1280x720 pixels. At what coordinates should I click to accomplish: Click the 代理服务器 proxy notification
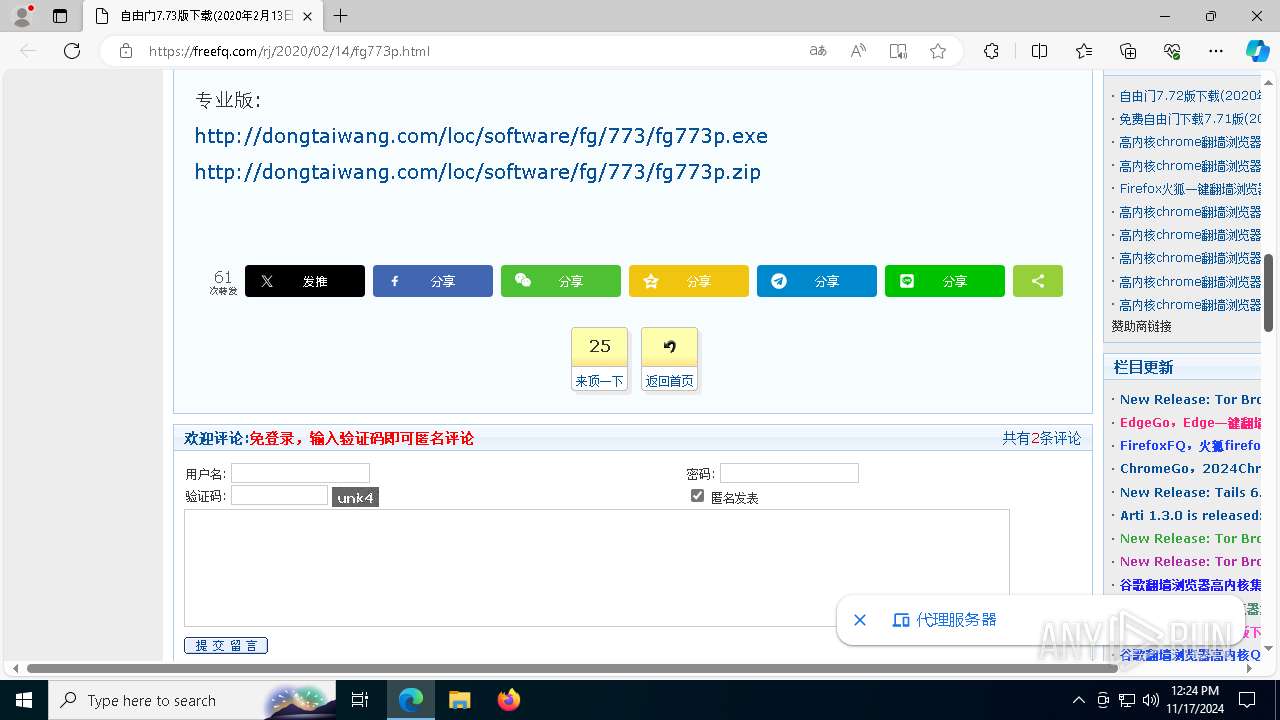pyautogui.click(x=945, y=620)
